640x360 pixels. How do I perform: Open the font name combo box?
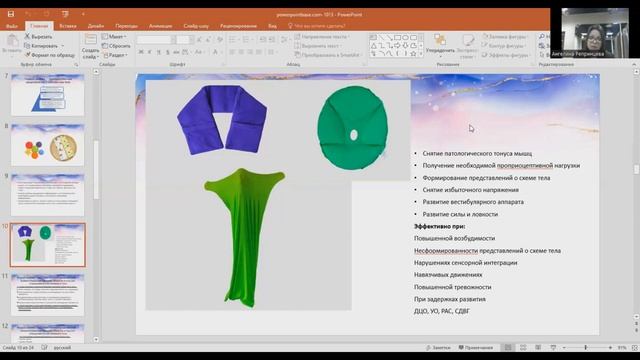coord(157,40)
